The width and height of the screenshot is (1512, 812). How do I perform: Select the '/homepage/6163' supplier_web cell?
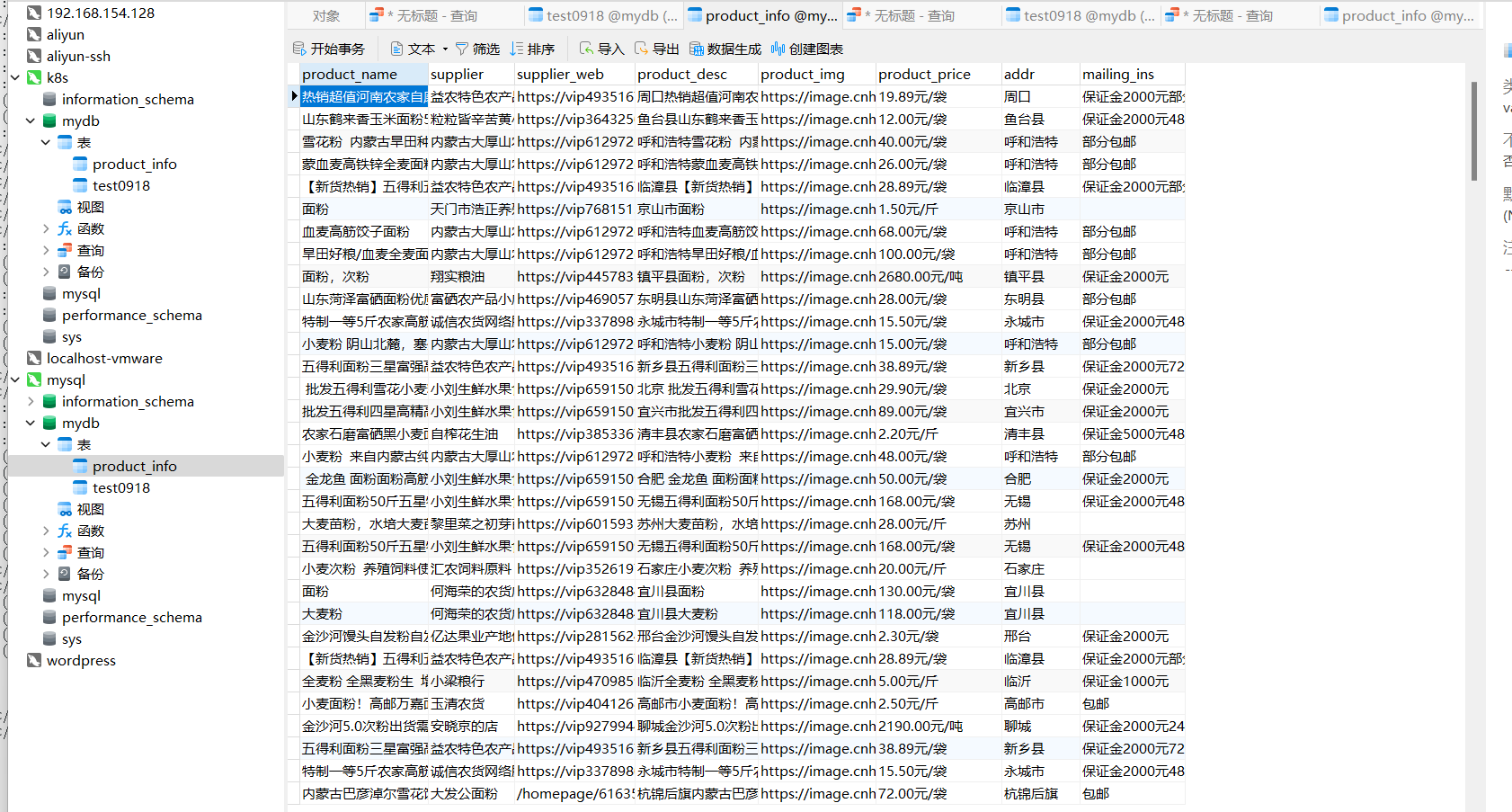pos(574,793)
